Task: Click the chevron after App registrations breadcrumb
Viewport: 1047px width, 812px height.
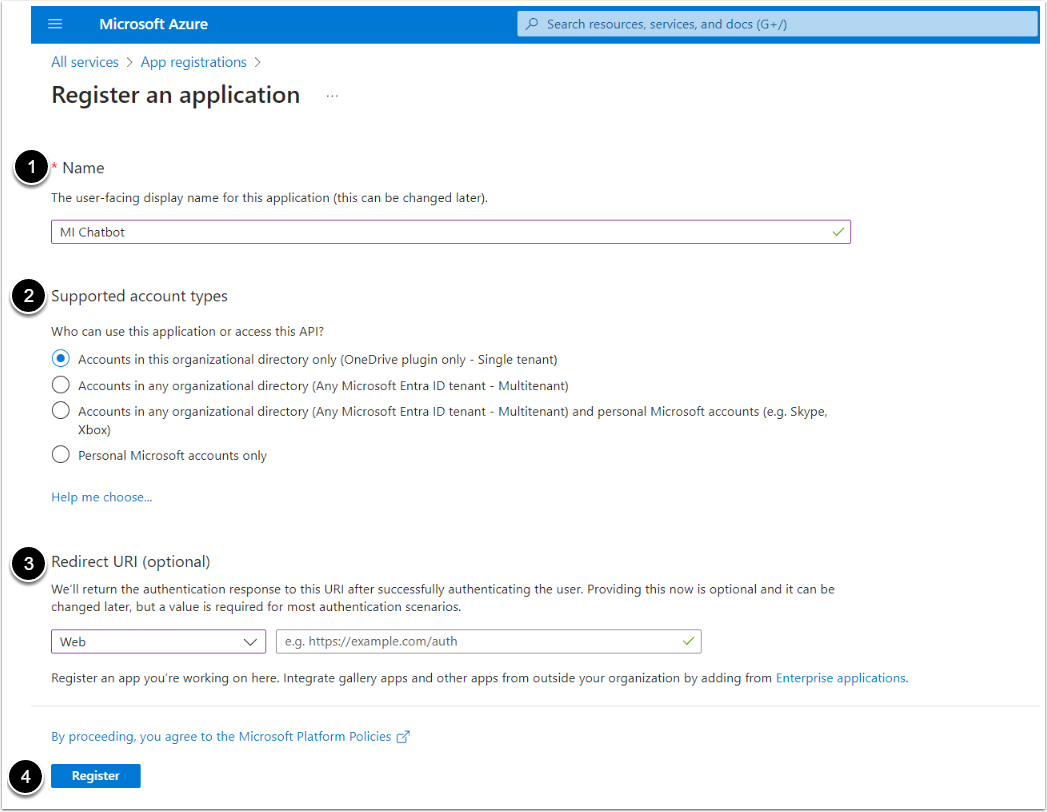Action: (x=258, y=62)
